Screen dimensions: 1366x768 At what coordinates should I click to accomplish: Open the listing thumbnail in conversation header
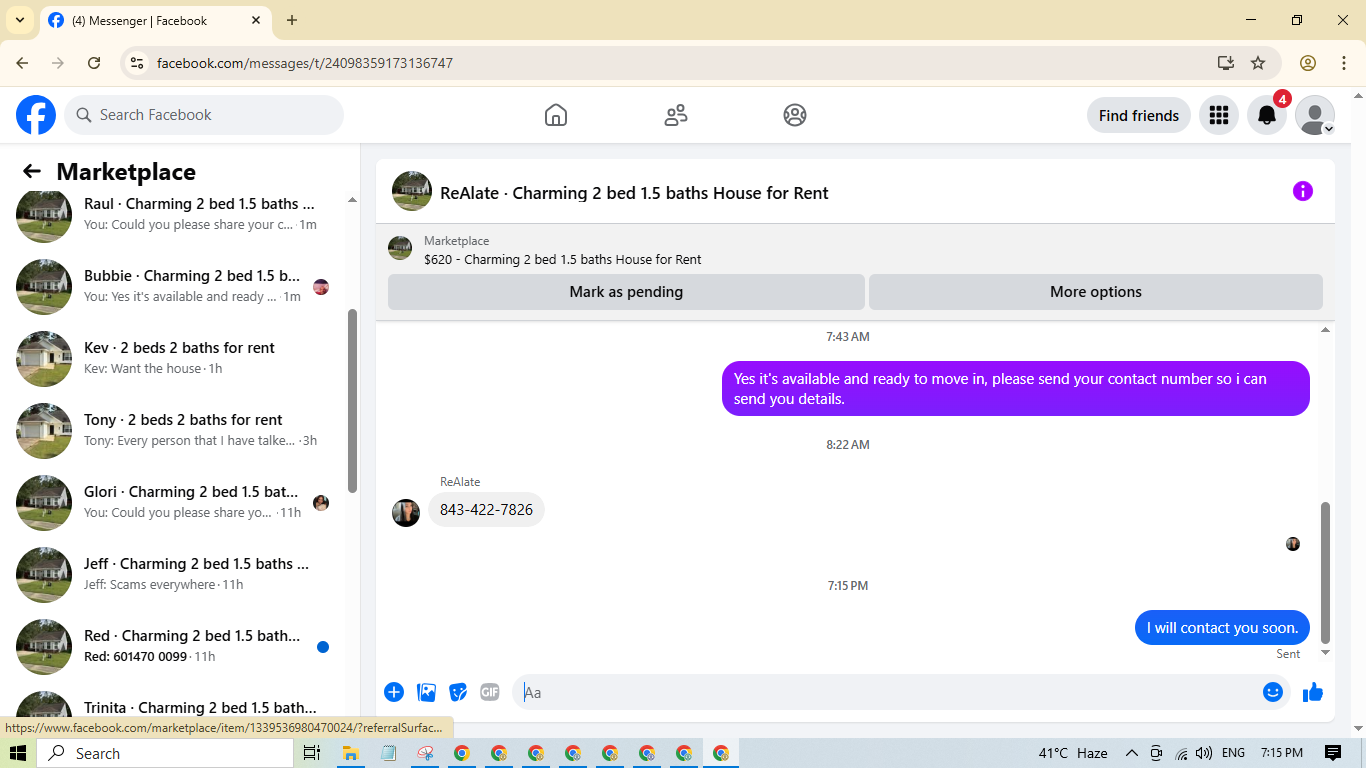point(412,191)
